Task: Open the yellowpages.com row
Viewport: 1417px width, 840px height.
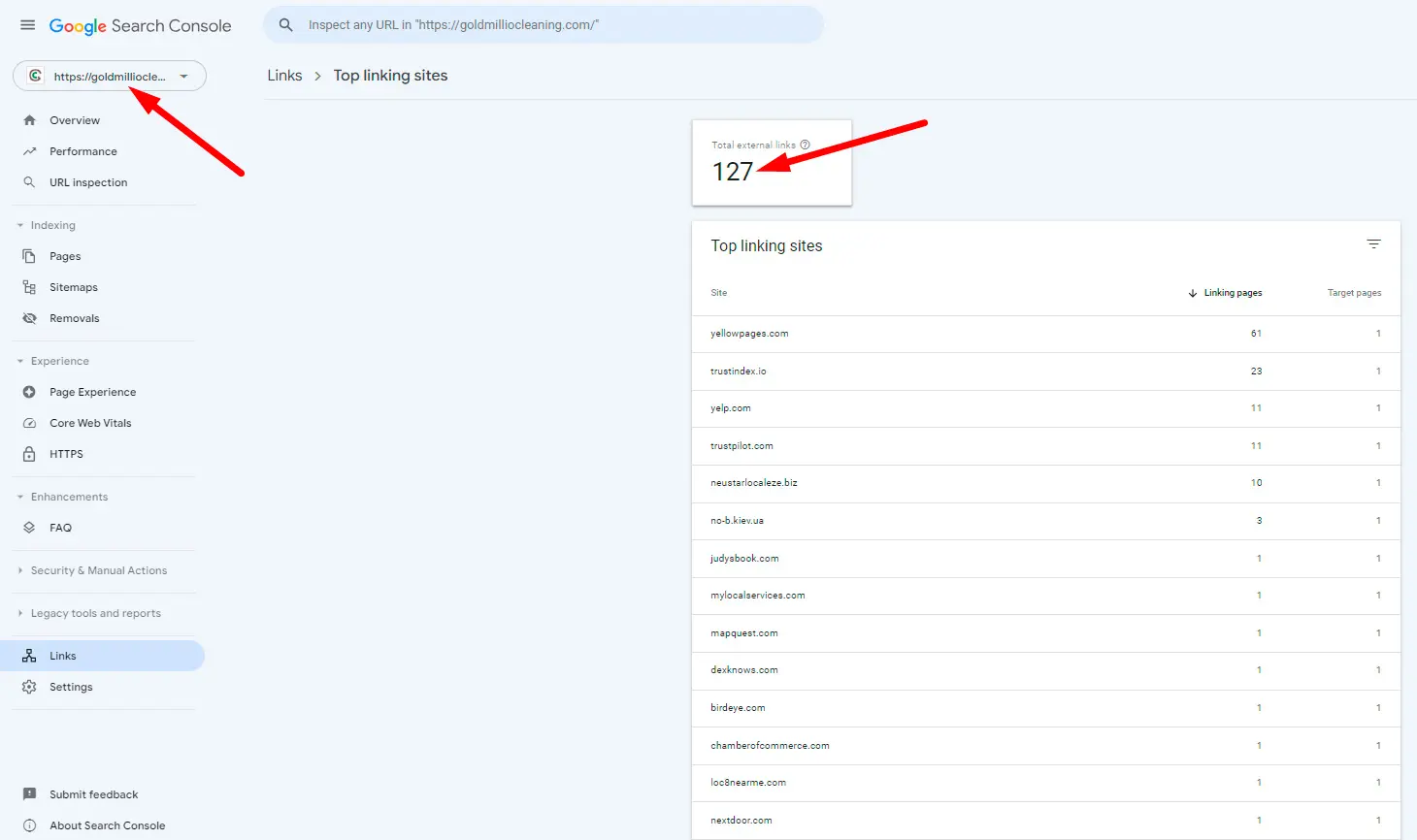Action: tap(1046, 334)
